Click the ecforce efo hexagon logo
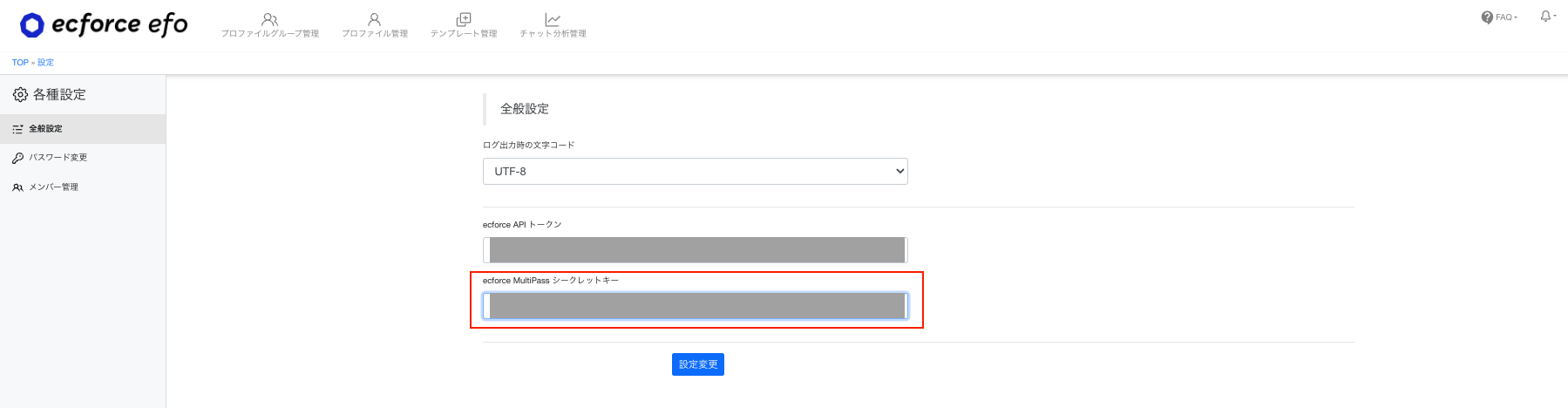Image resolution: width=1568 pixels, height=408 pixels. point(32,25)
